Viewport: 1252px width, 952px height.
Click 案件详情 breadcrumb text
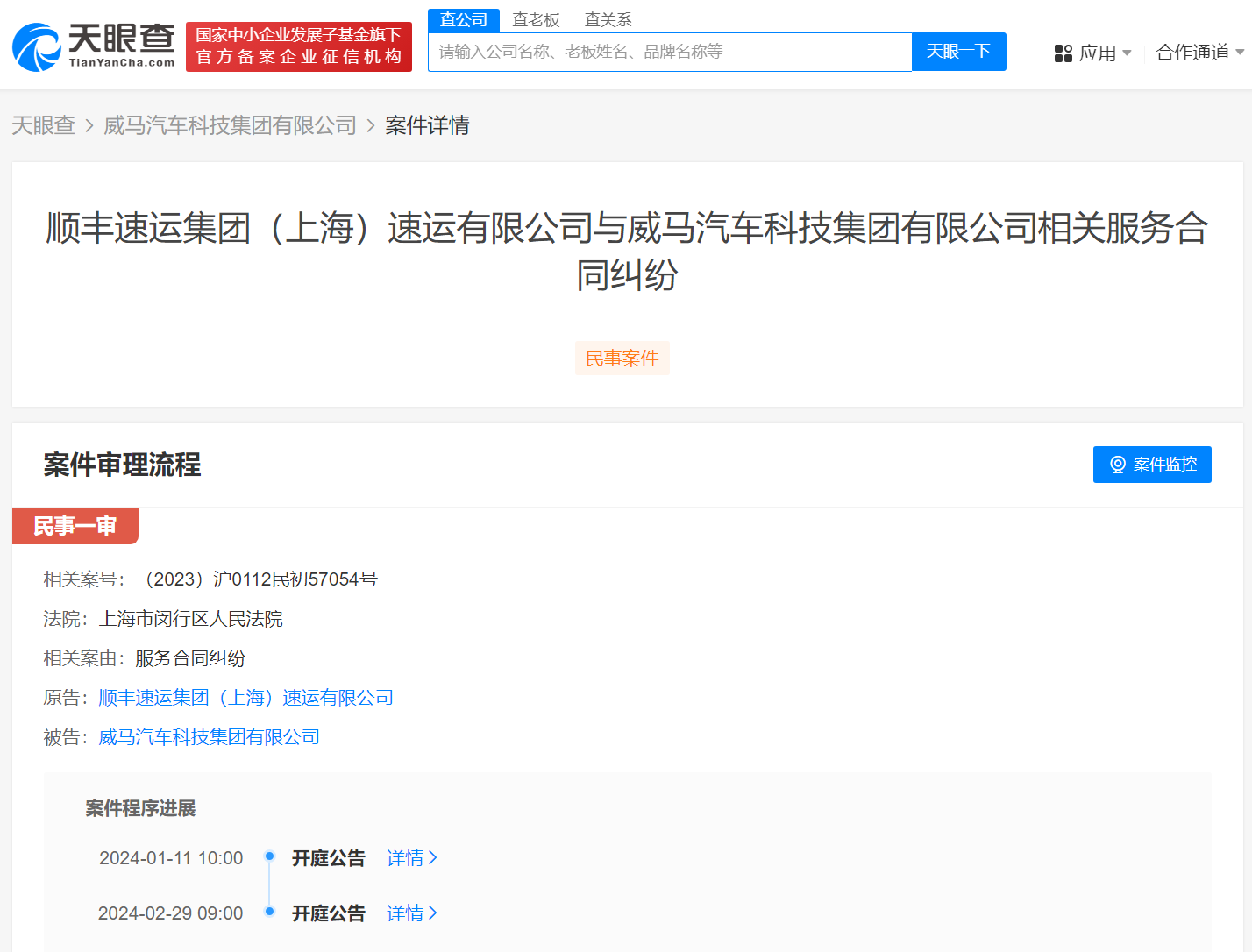(x=427, y=125)
